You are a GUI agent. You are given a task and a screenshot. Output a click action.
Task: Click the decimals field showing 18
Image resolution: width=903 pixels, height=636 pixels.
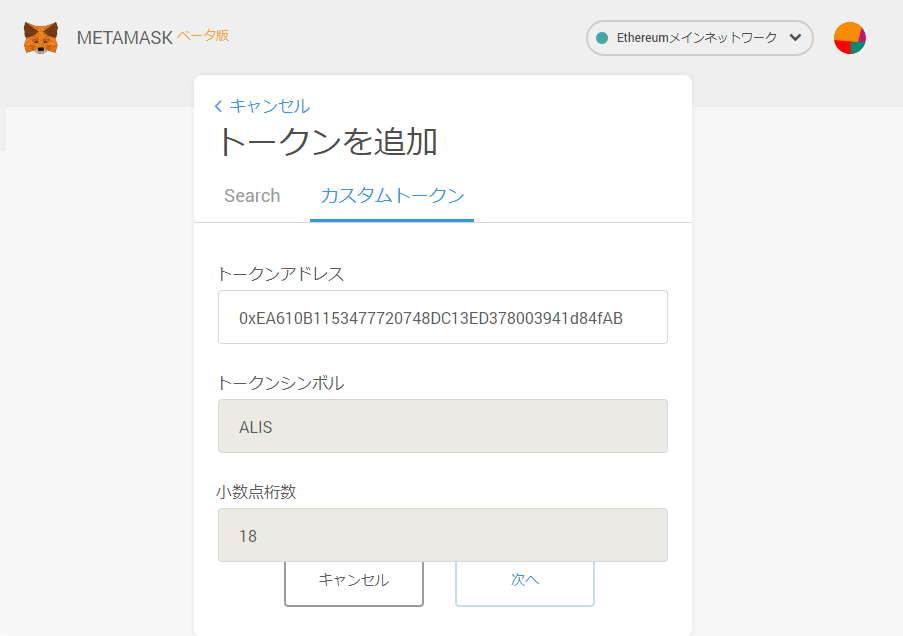click(442, 536)
